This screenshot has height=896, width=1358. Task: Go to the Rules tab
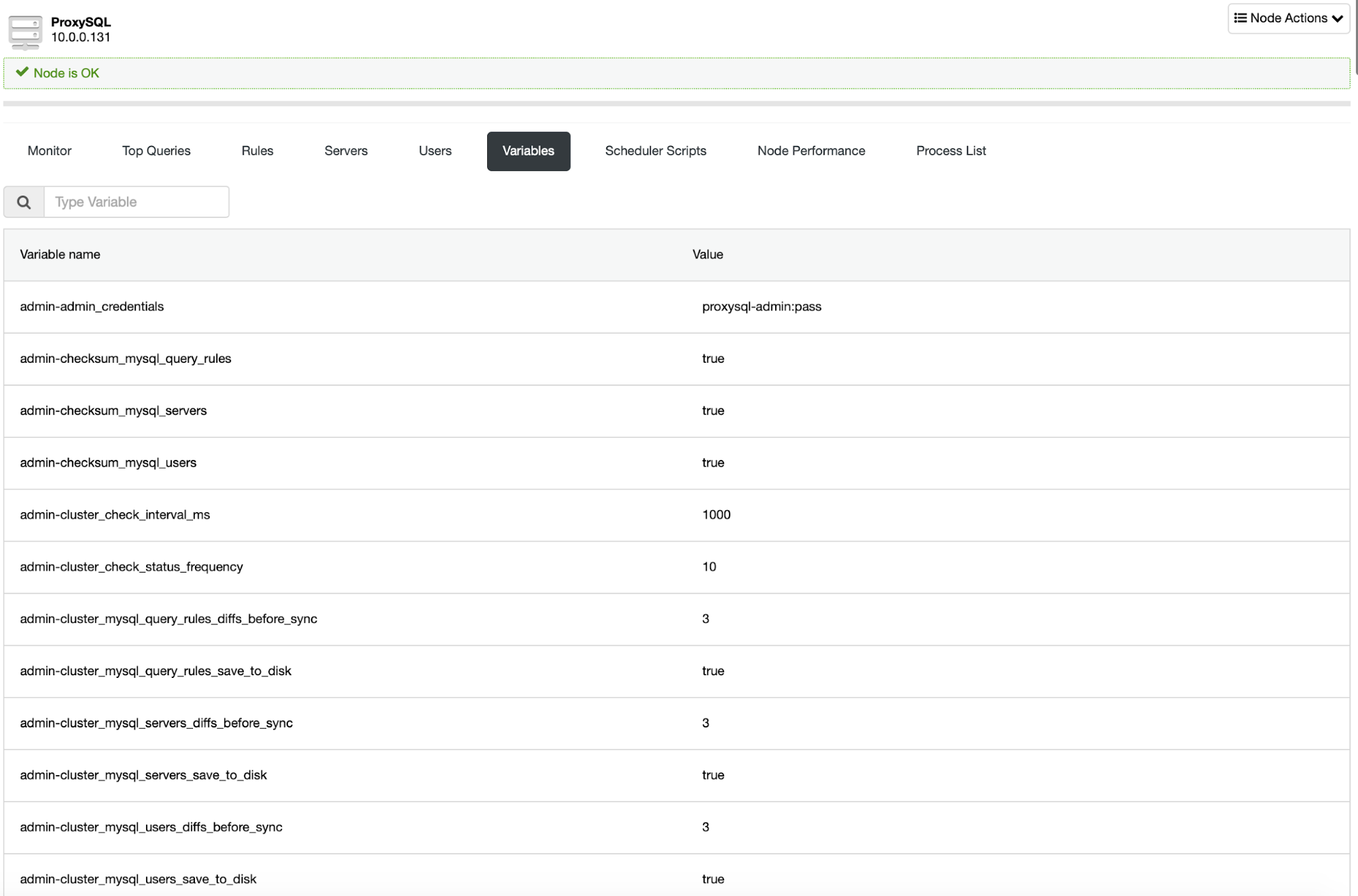(257, 151)
